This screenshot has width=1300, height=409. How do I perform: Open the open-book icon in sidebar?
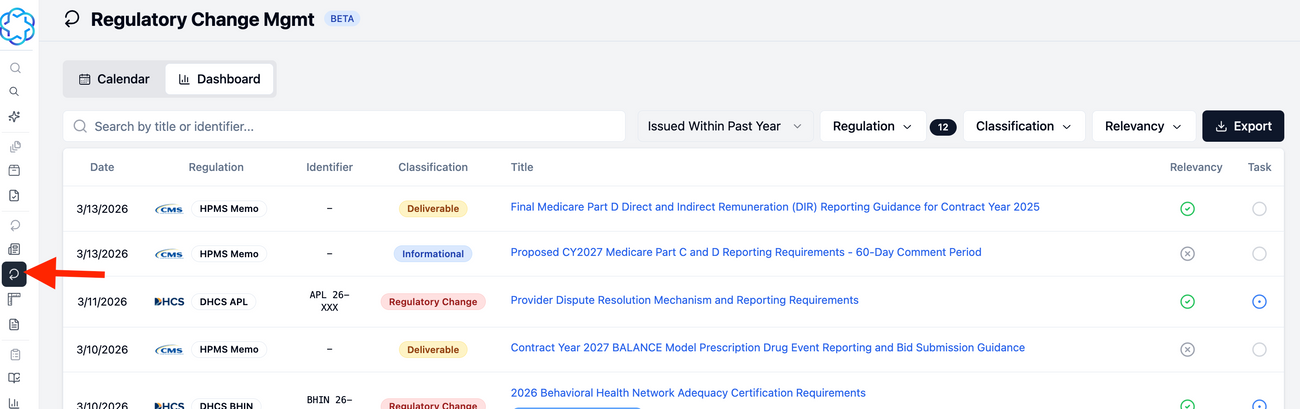[x=15, y=378]
